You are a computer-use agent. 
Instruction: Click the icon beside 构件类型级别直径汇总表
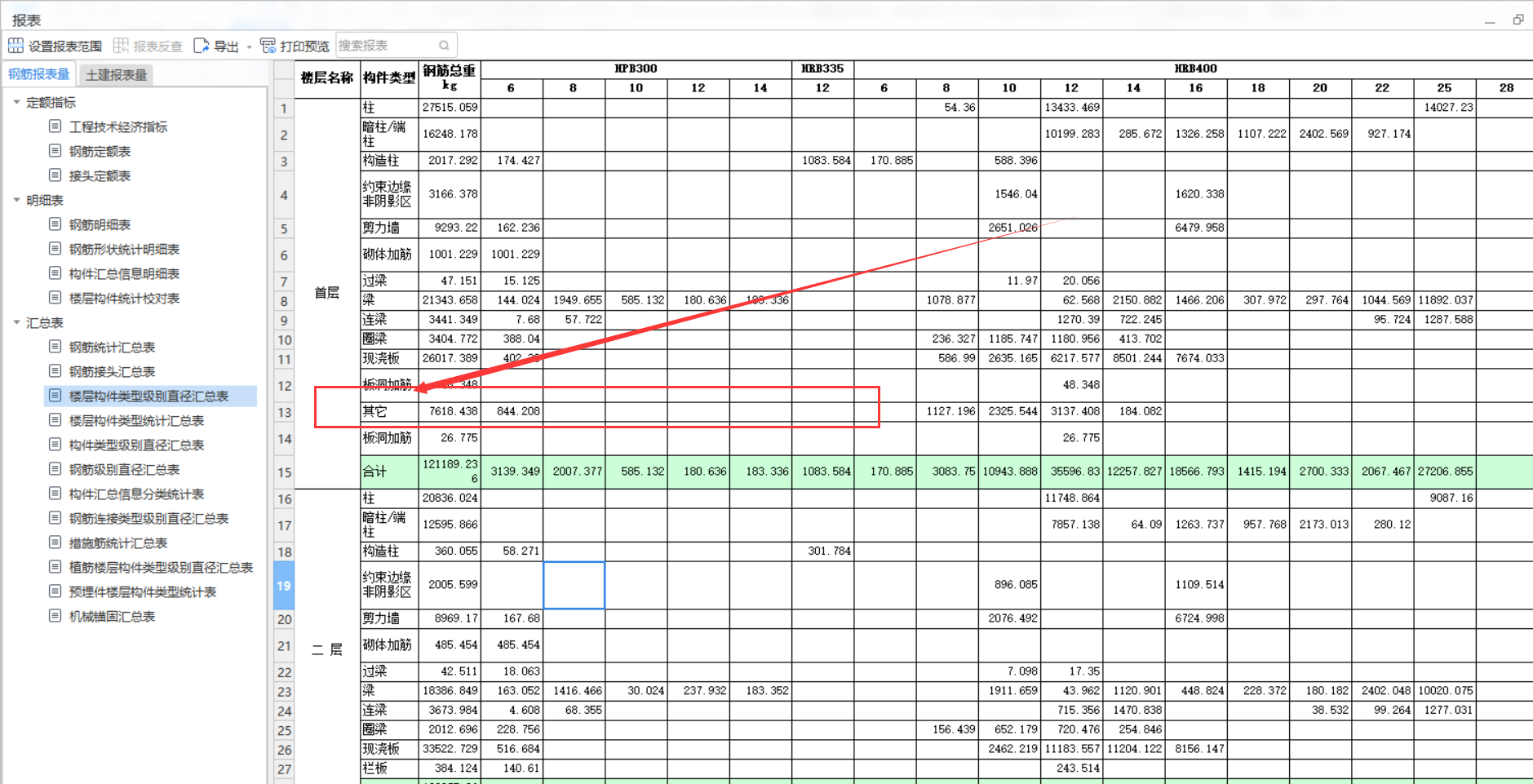pyautogui.click(x=55, y=445)
